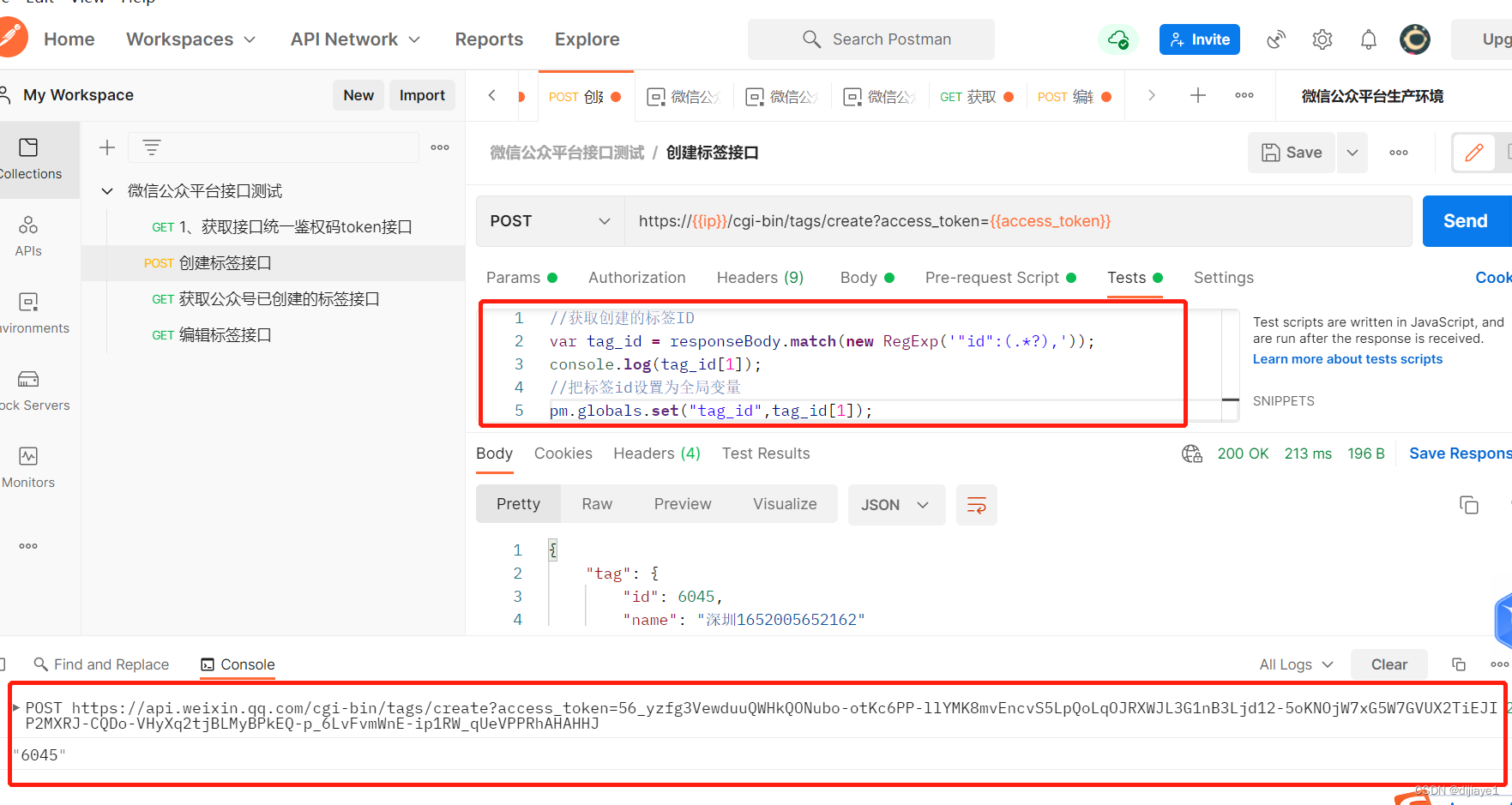The image size is (1512, 805).
Task: Collapse the 微信公众平台接口测试 collection
Action: [107, 191]
